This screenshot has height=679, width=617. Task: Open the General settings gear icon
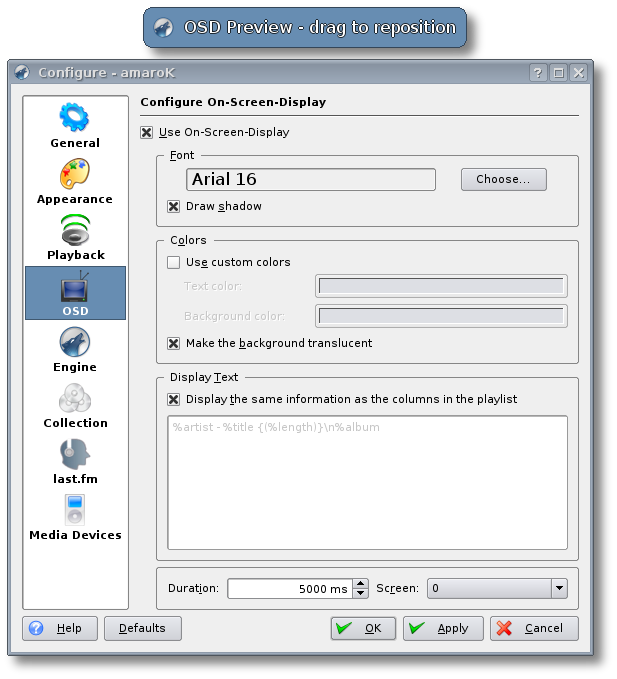pyautogui.click(x=75, y=118)
